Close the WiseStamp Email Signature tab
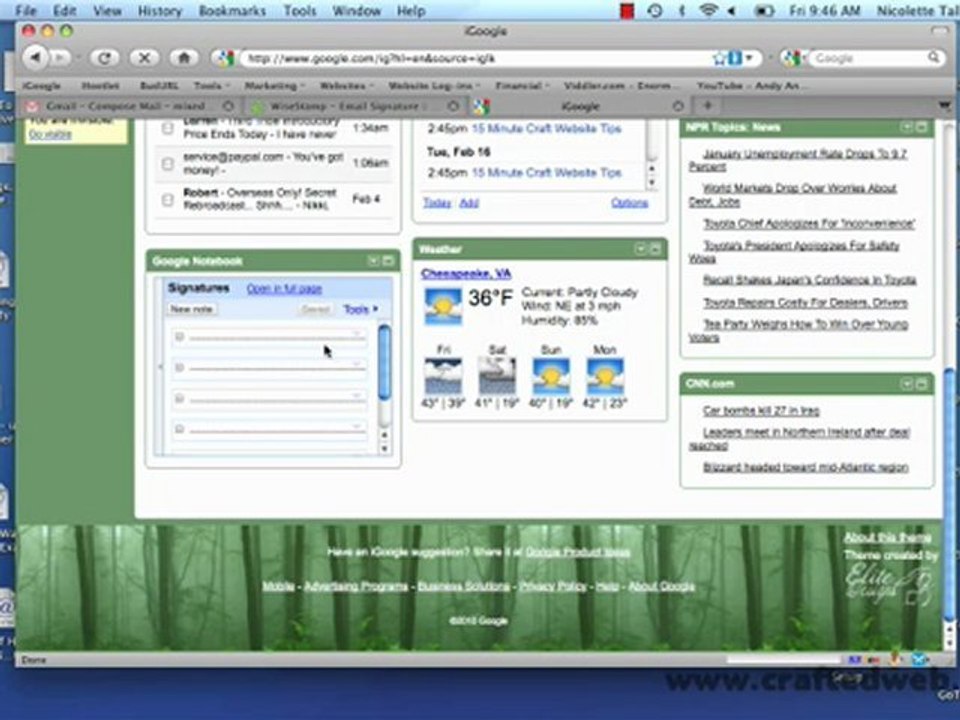Viewport: 960px width, 720px height. tap(452, 106)
